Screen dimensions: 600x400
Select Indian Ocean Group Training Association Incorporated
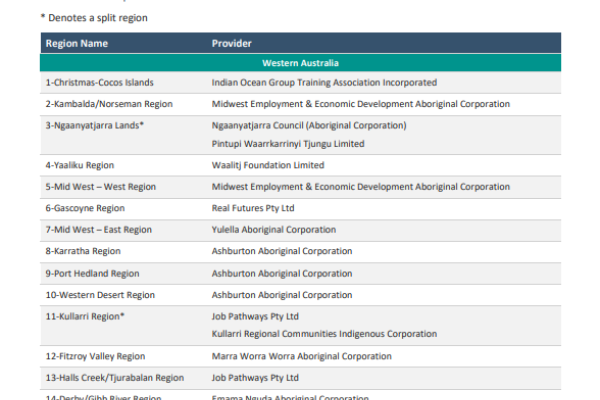(324, 82)
